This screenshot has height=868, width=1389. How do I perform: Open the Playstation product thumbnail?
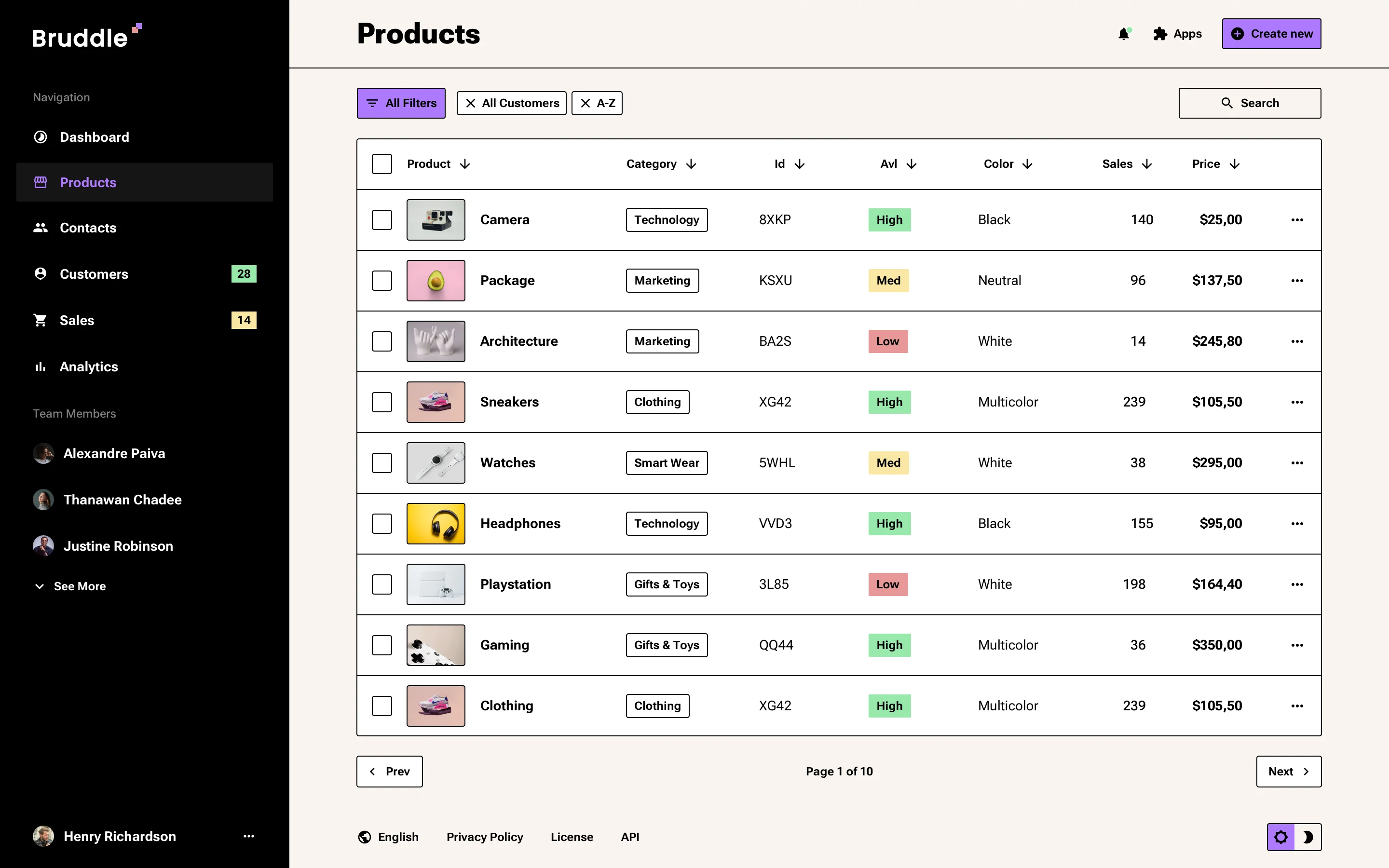click(x=436, y=584)
